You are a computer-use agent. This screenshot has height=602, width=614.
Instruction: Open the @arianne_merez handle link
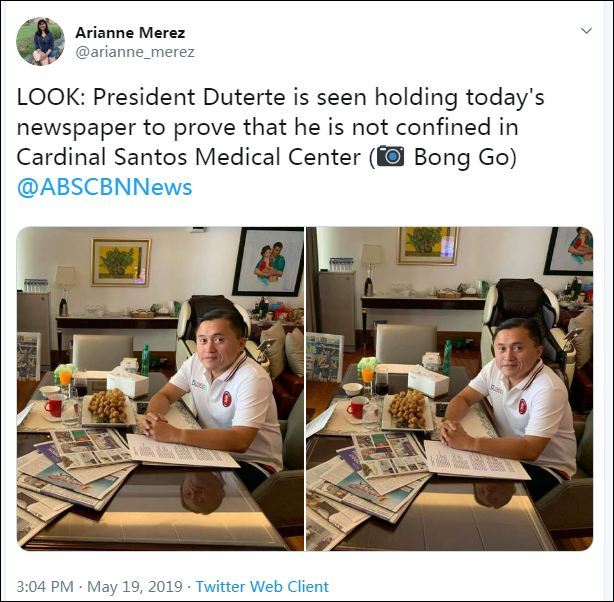coord(135,52)
